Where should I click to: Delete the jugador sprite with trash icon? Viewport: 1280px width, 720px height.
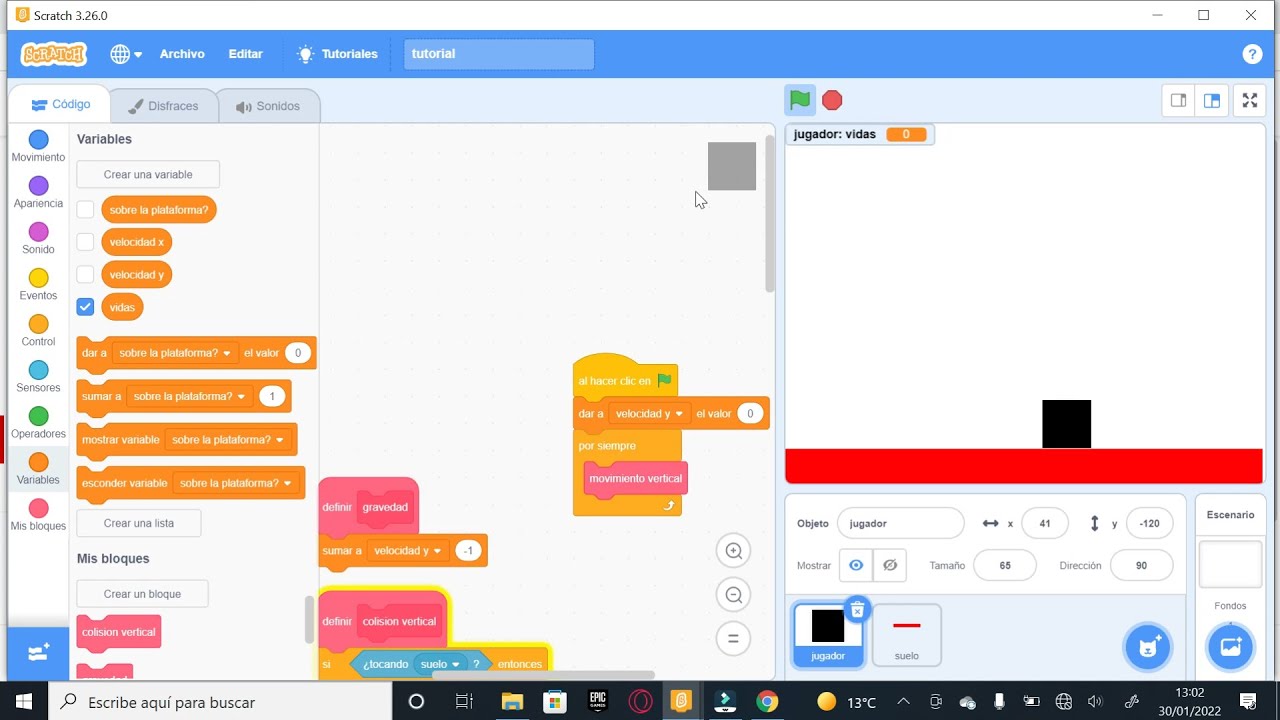(x=857, y=610)
